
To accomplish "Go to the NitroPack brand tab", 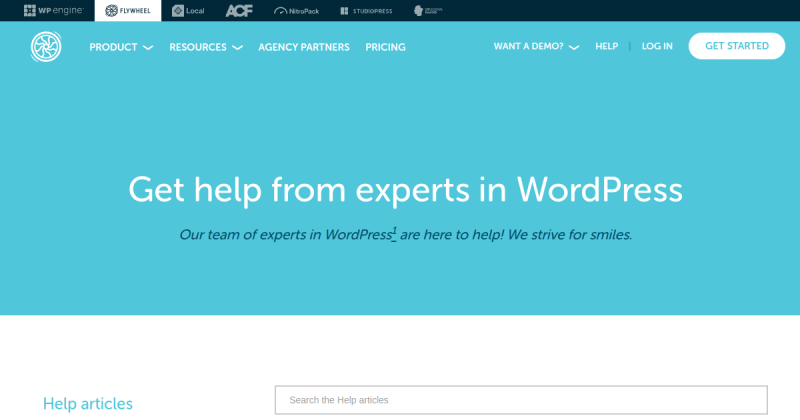I will (x=296, y=11).
